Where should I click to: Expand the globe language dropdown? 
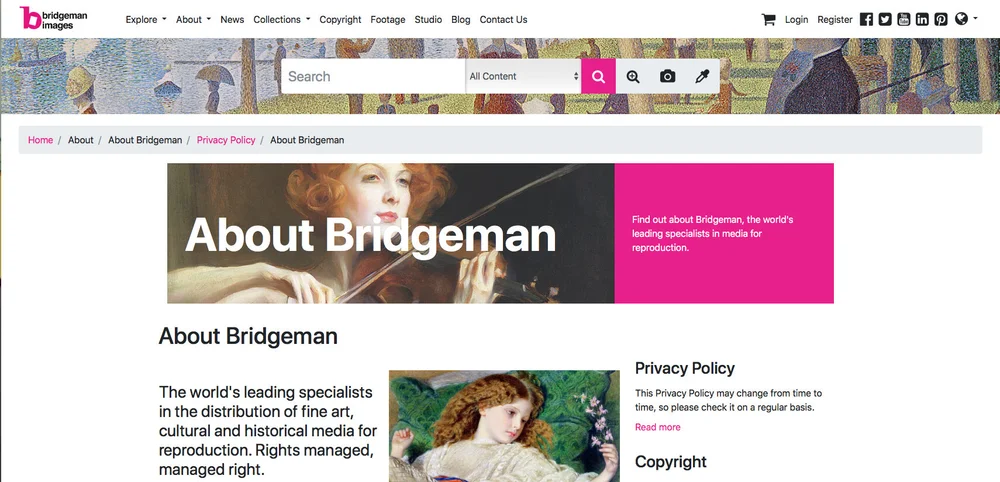tap(966, 19)
